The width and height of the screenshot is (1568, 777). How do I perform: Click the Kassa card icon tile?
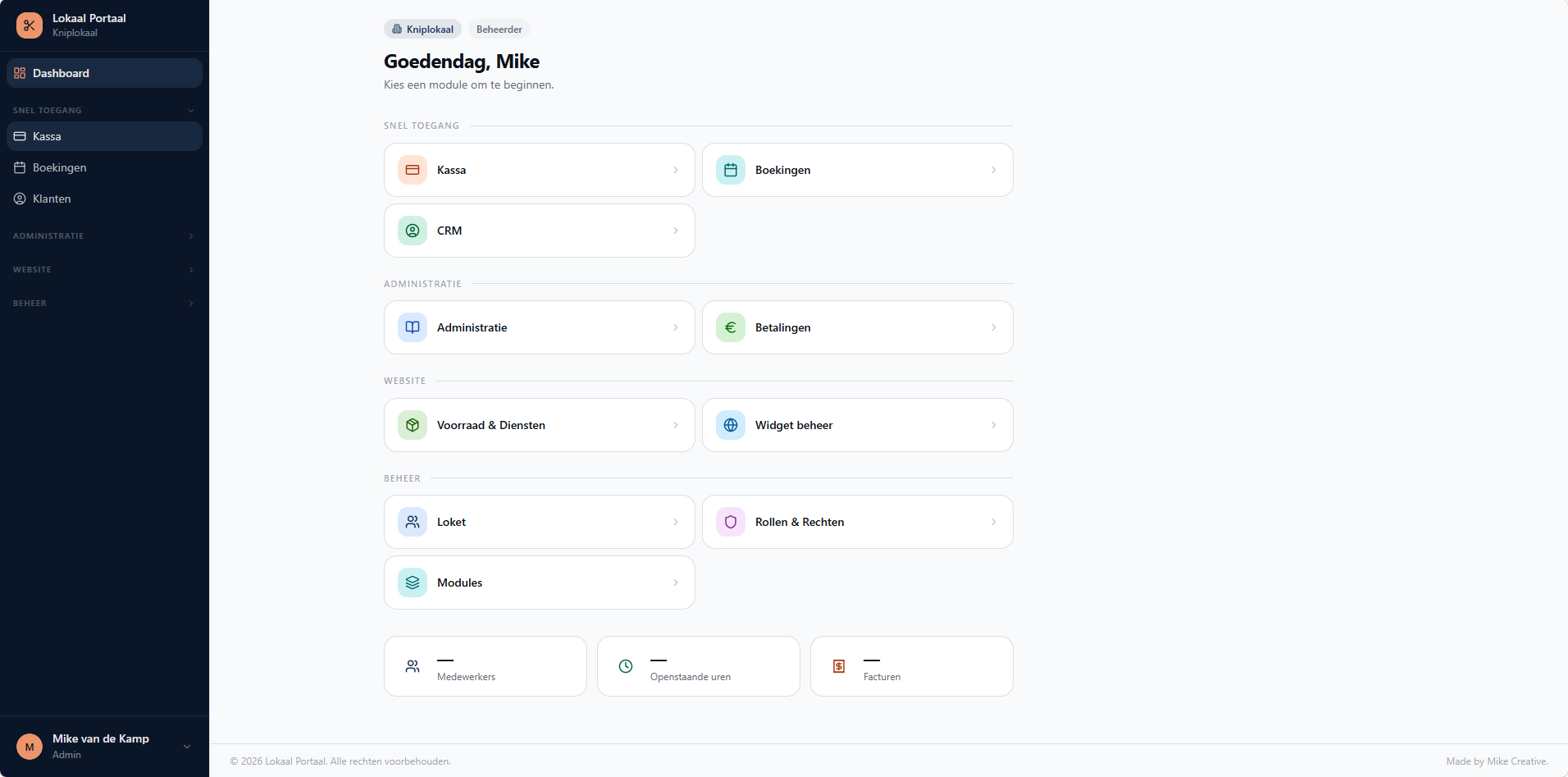point(413,170)
